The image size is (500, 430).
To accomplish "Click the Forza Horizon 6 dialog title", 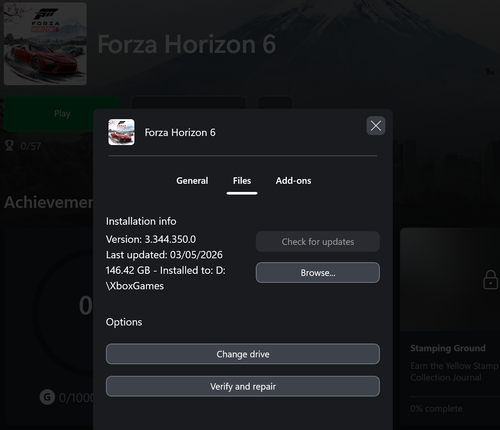I will [x=180, y=133].
